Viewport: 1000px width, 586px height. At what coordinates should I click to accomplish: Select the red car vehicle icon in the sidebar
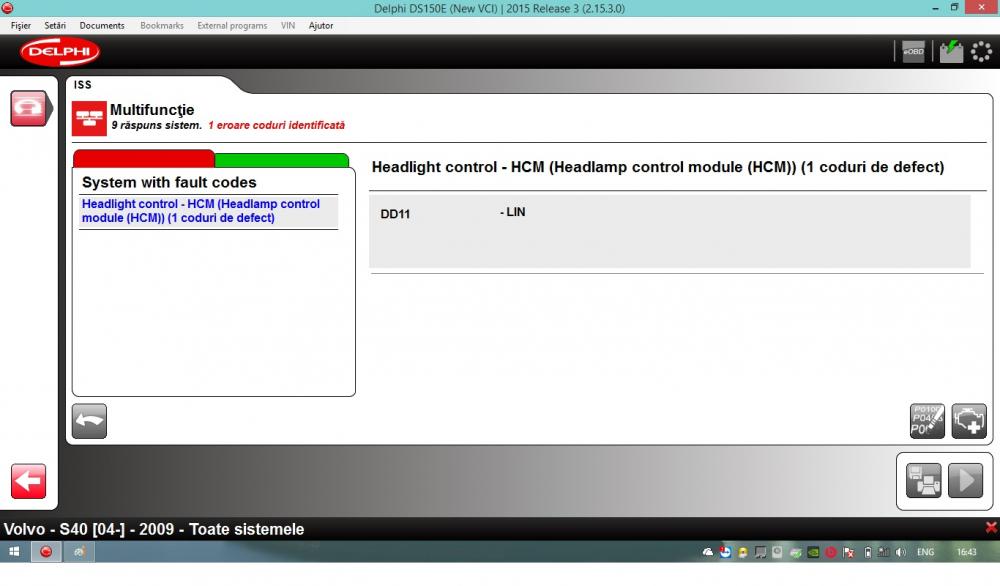(28, 108)
